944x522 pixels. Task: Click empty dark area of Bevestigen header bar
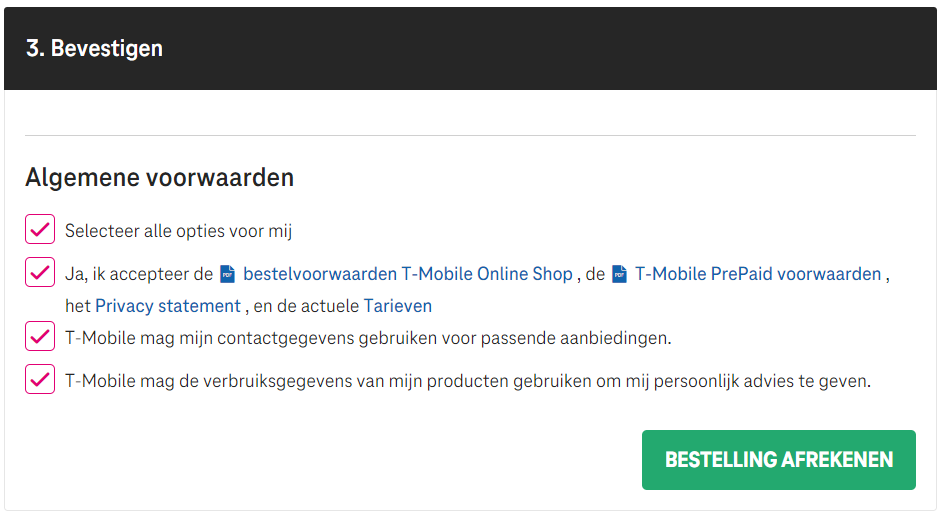542,48
